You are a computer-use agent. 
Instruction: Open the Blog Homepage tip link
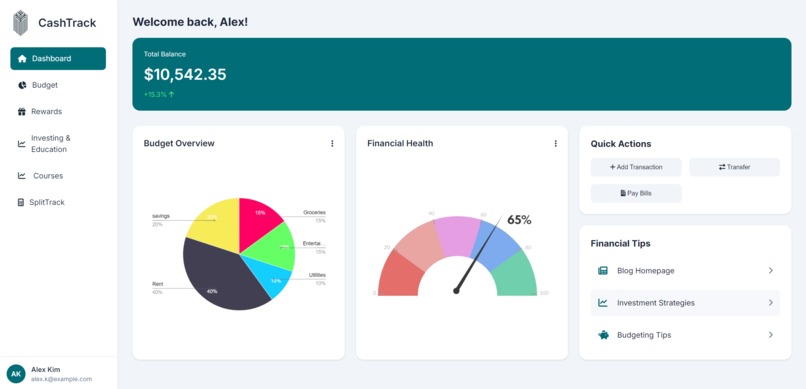click(x=685, y=271)
